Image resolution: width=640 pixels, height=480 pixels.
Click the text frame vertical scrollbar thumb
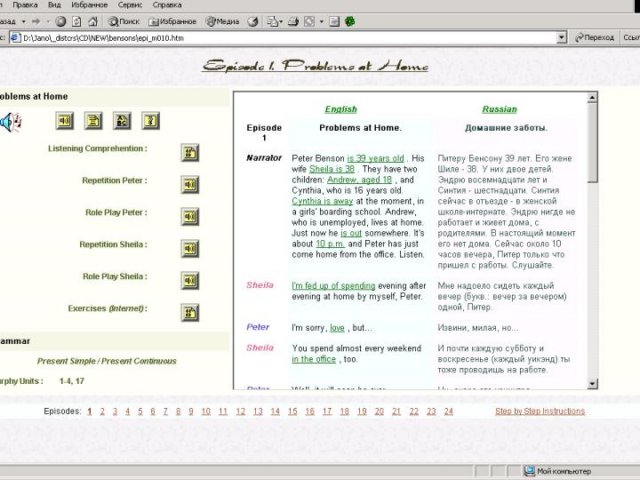coord(592,142)
